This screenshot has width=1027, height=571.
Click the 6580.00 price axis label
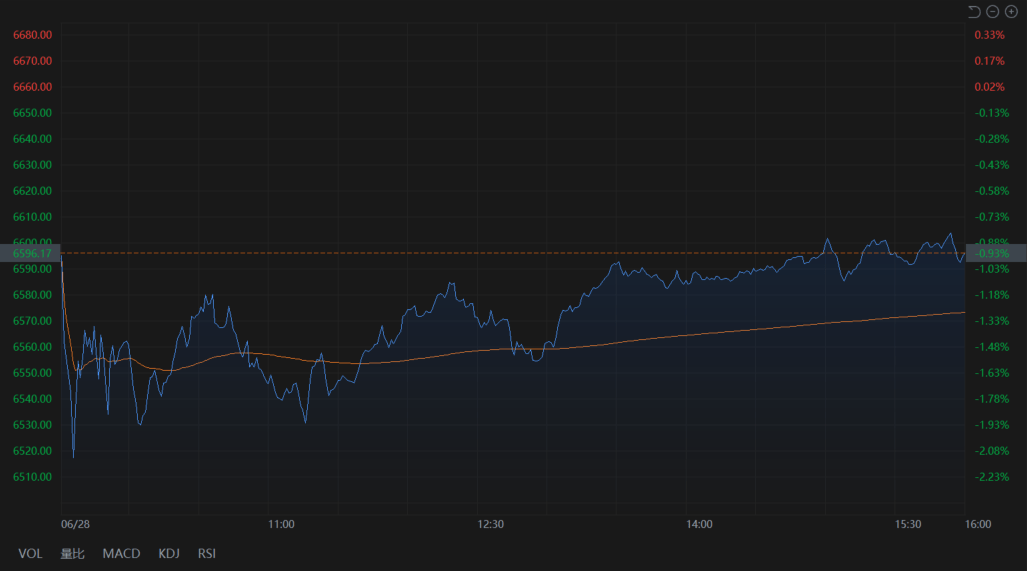point(32,295)
